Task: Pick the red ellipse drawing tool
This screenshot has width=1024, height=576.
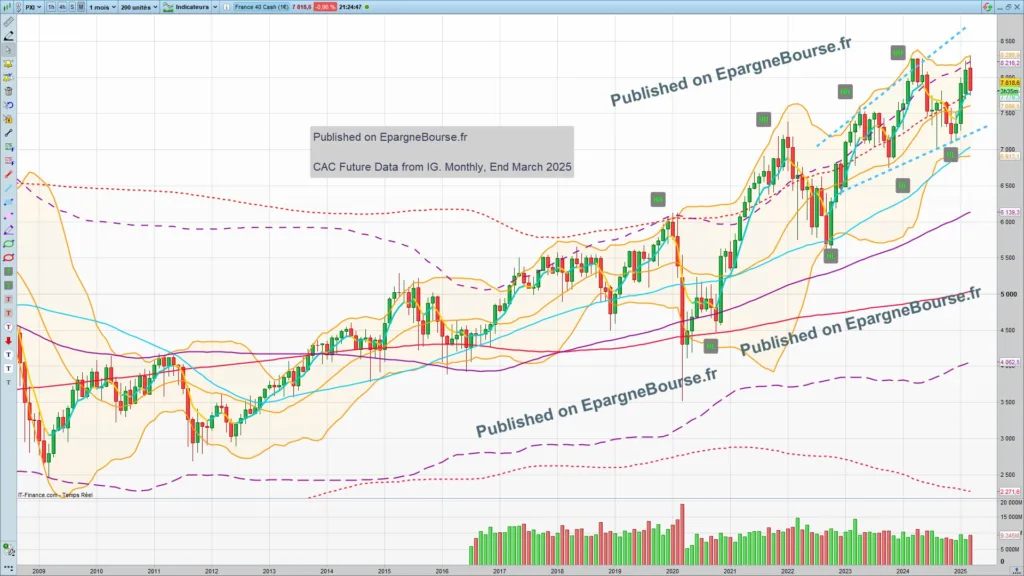Action: (8, 257)
